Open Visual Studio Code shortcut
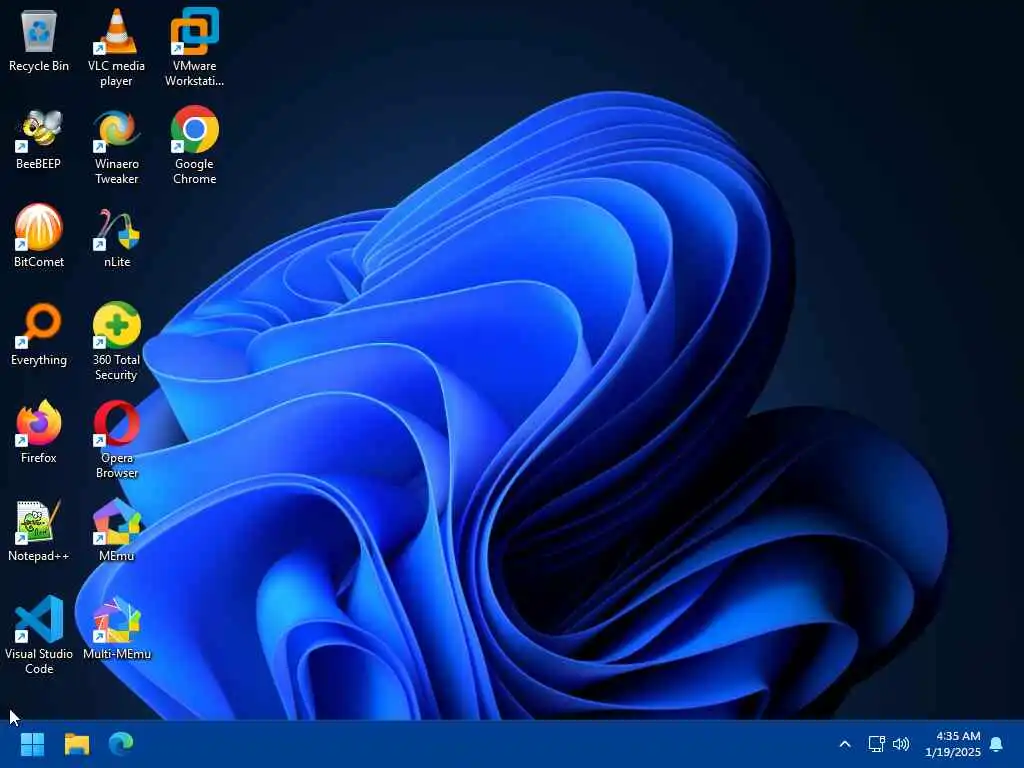This screenshot has width=1024, height=768. coord(39,635)
